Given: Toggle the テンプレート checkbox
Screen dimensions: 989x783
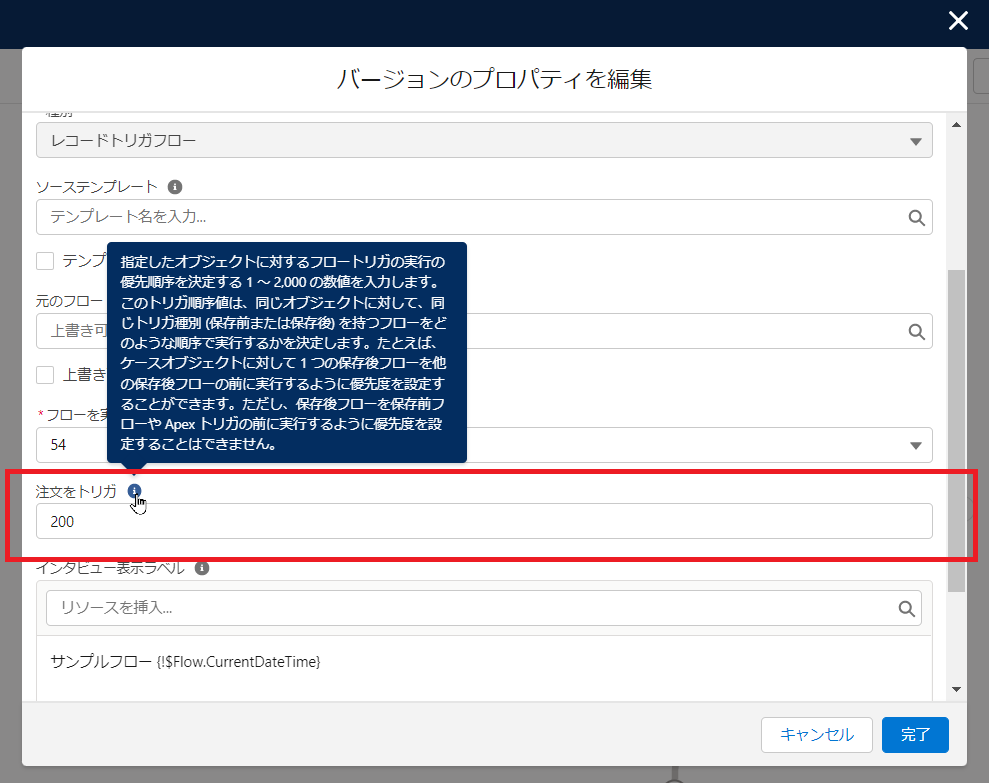Looking at the screenshot, I should click(x=45, y=261).
